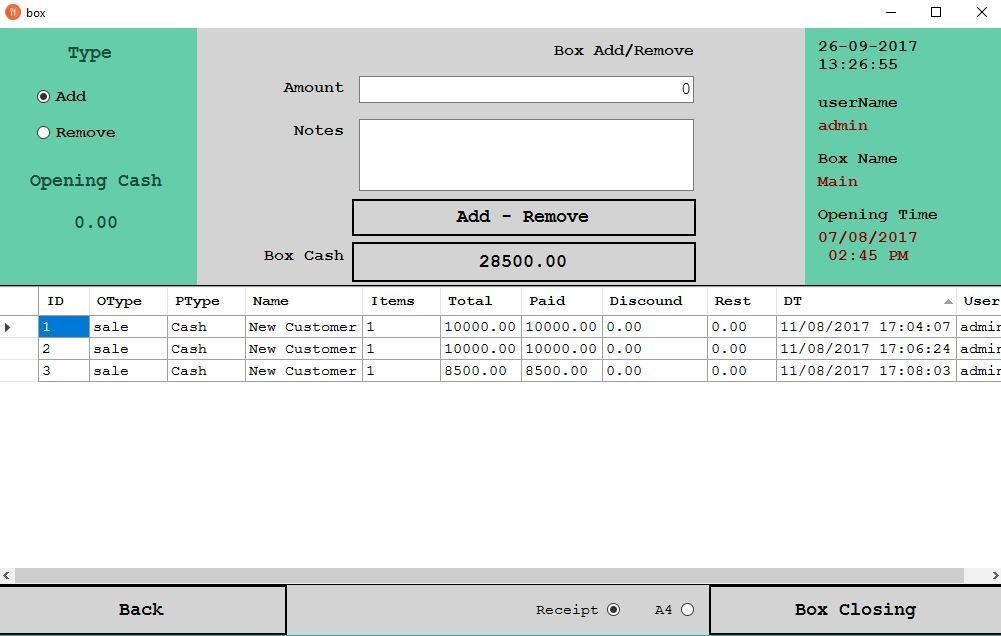Click the Box Cash 28500.00 button
This screenshot has width=1001, height=636.
click(x=523, y=262)
